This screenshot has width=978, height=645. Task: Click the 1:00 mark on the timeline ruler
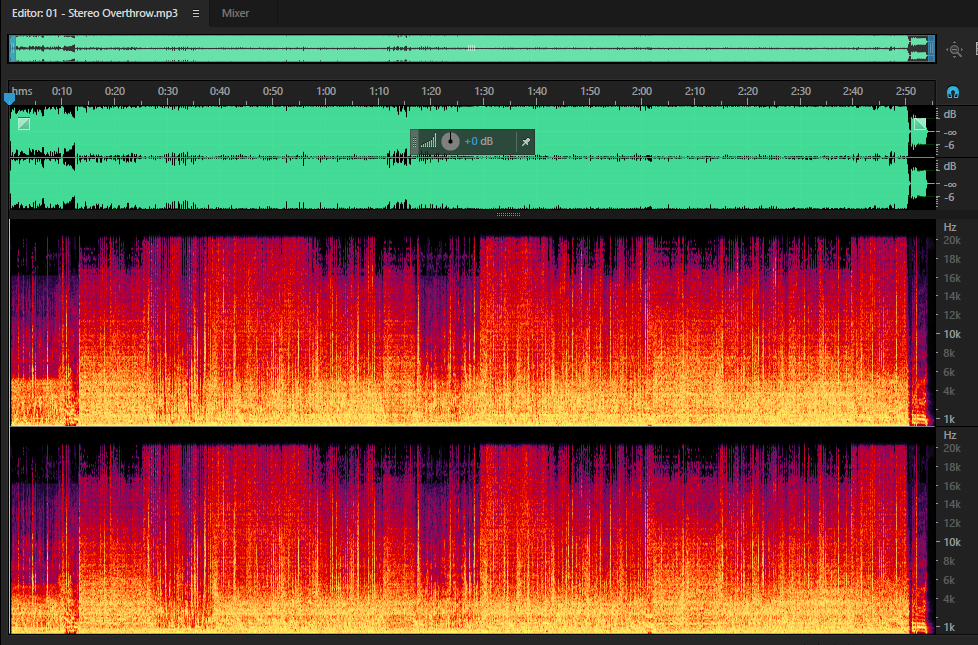pyautogui.click(x=326, y=91)
